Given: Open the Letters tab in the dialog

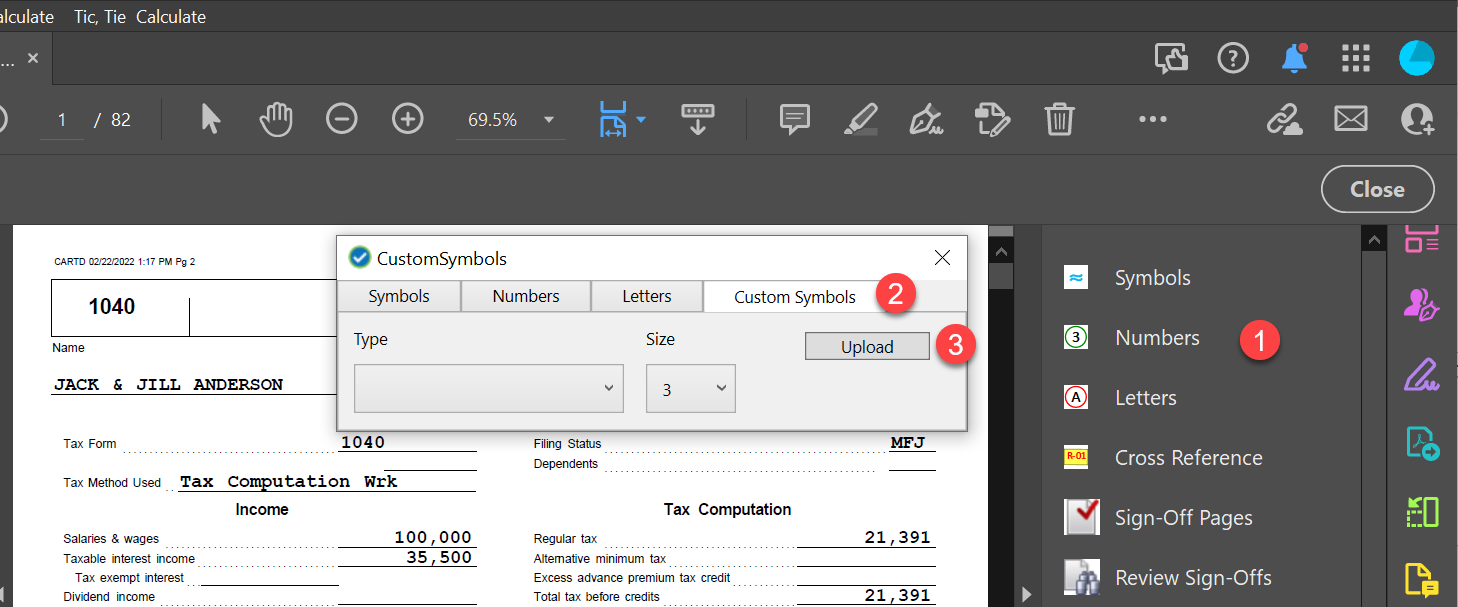Looking at the screenshot, I should 646,296.
